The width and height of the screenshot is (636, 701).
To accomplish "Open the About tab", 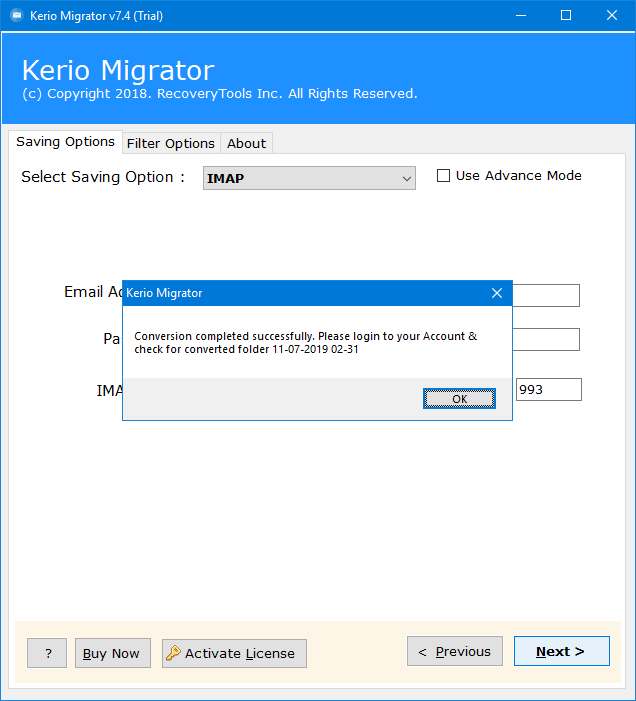I will 246,144.
